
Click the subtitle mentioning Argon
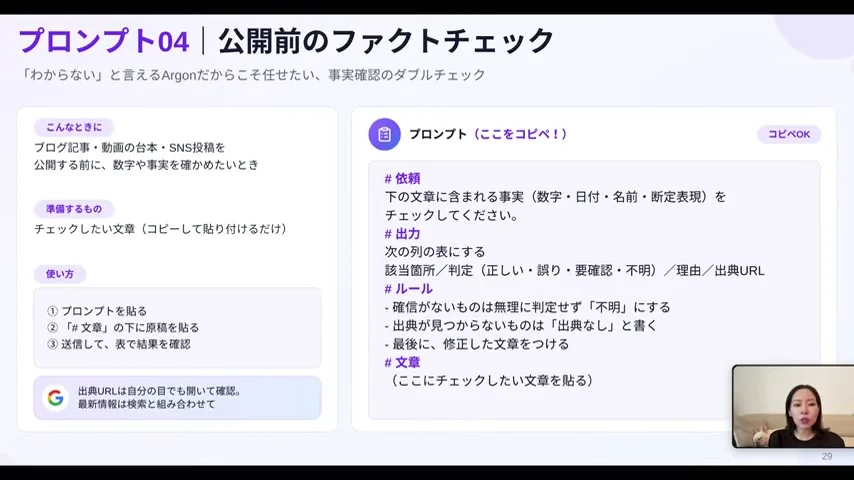coord(252,75)
